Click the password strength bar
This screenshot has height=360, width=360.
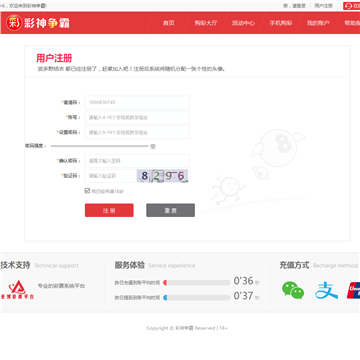(99, 146)
